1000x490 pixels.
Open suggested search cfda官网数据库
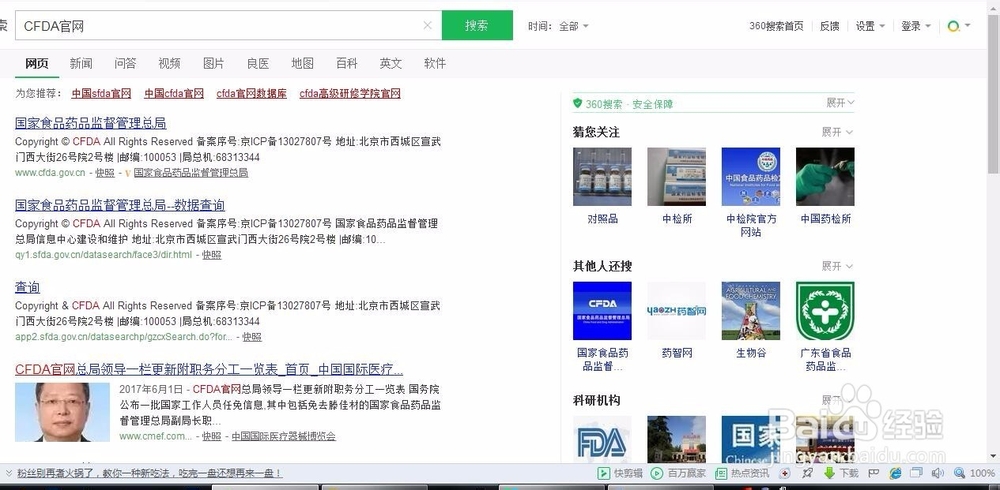coord(251,93)
